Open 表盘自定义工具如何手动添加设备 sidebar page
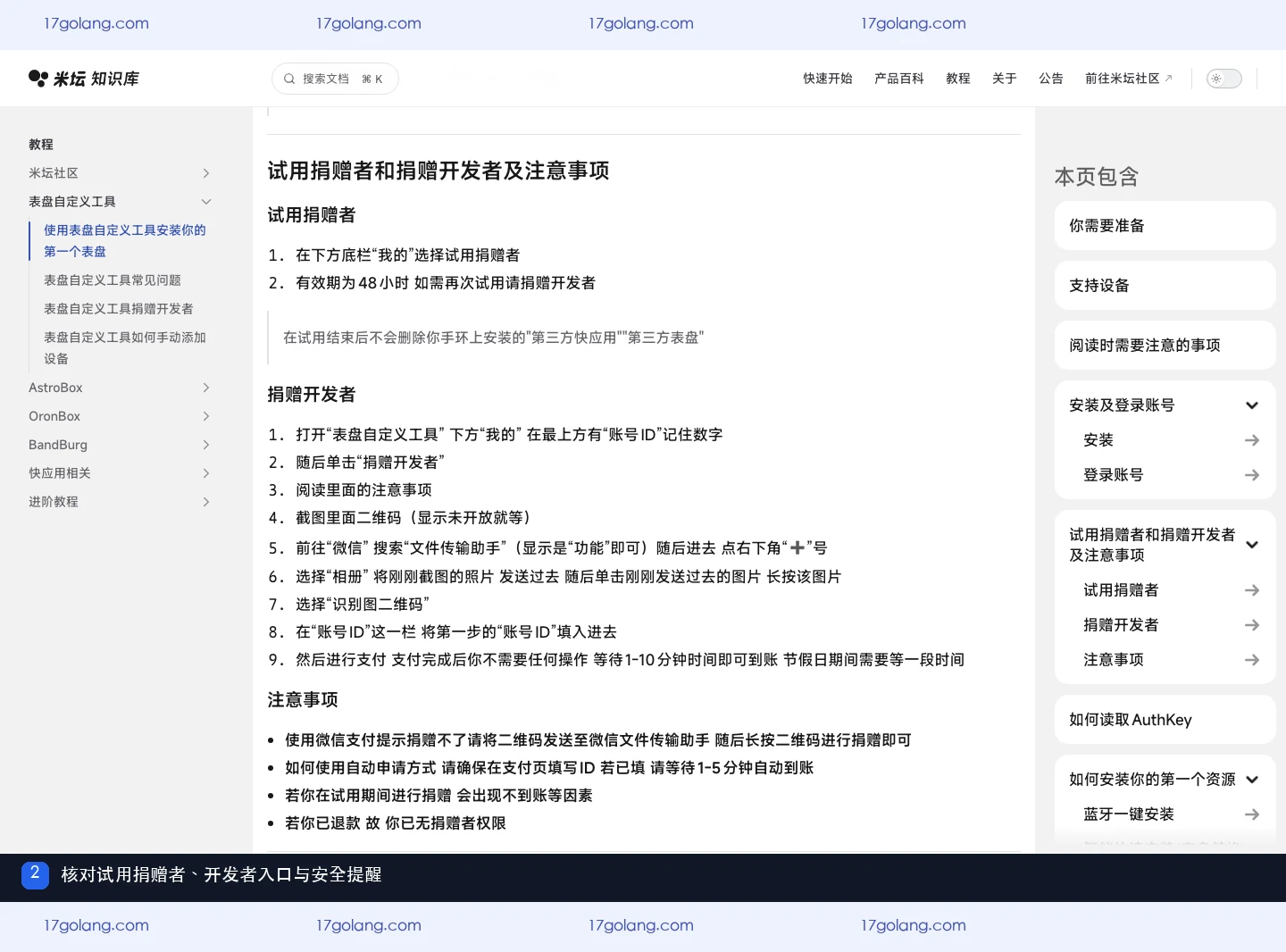1286x952 pixels. [125, 348]
